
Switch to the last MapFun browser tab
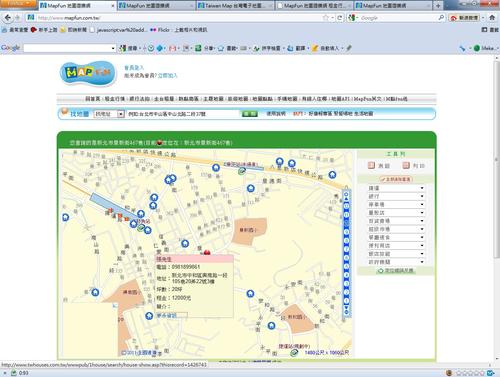pos(392,6)
